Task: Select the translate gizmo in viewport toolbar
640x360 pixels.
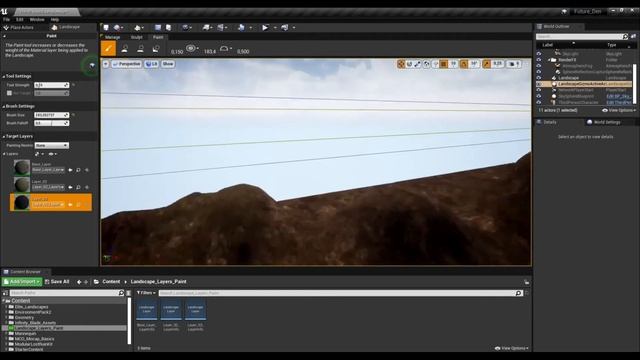Action: point(401,64)
